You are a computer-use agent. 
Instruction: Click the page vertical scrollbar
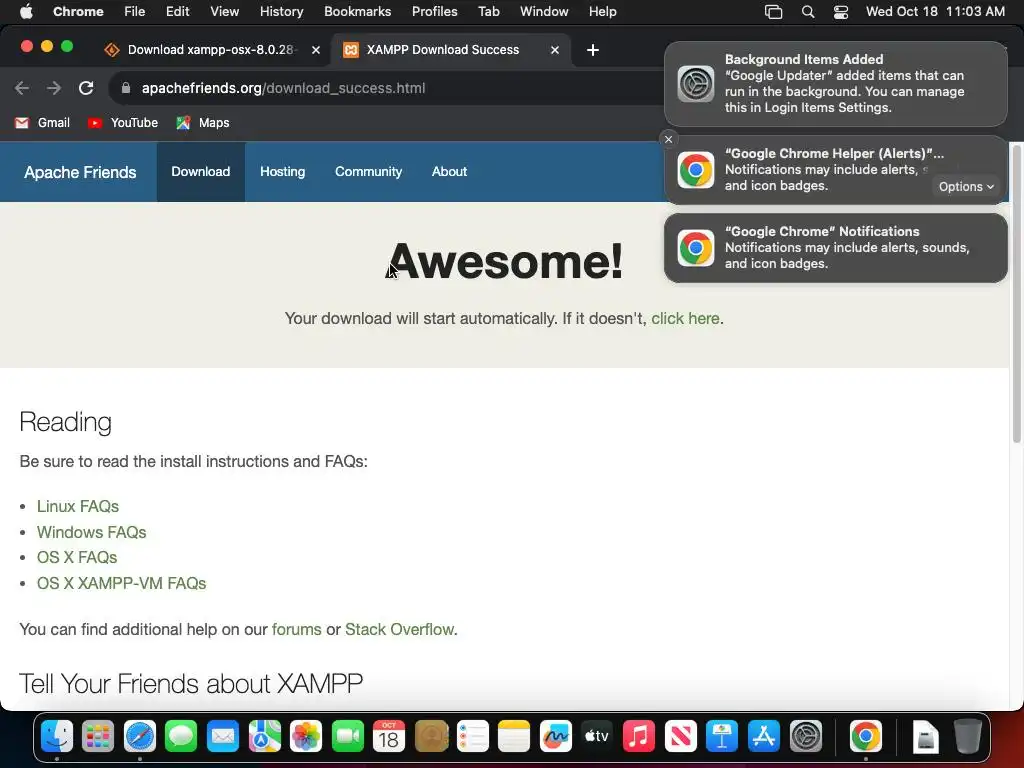click(x=1016, y=294)
